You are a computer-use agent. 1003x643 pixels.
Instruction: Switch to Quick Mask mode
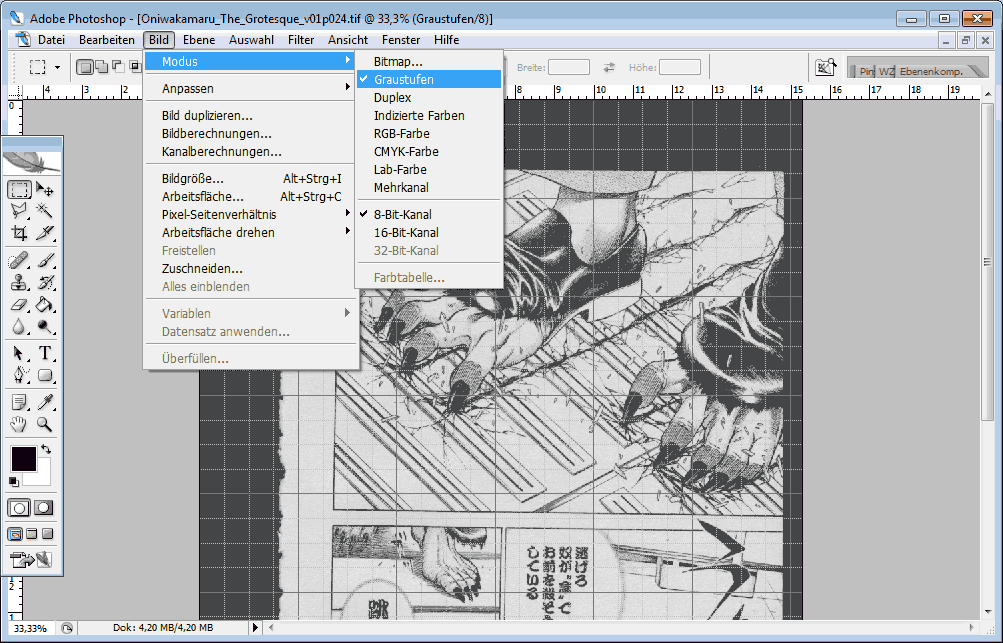[43, 508]
